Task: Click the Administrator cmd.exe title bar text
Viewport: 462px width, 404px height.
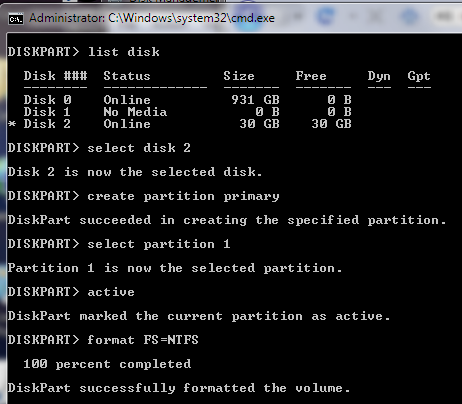Action: pyautogui.click(x=152, y=18)
